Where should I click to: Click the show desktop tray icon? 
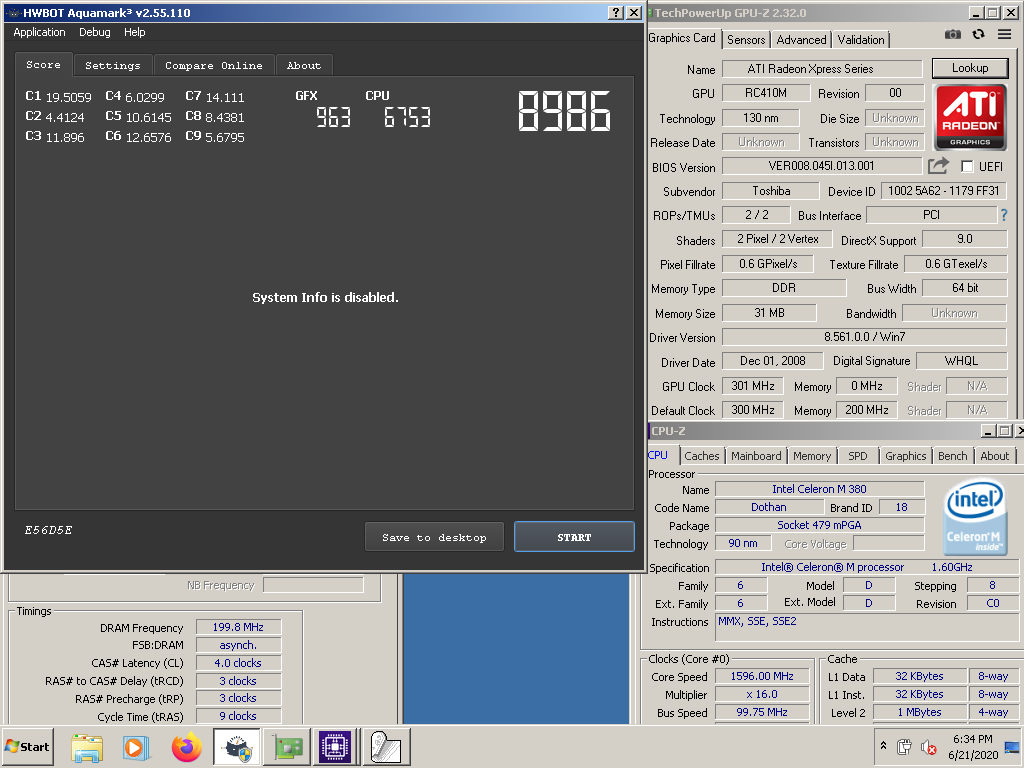click(1012, 746)
